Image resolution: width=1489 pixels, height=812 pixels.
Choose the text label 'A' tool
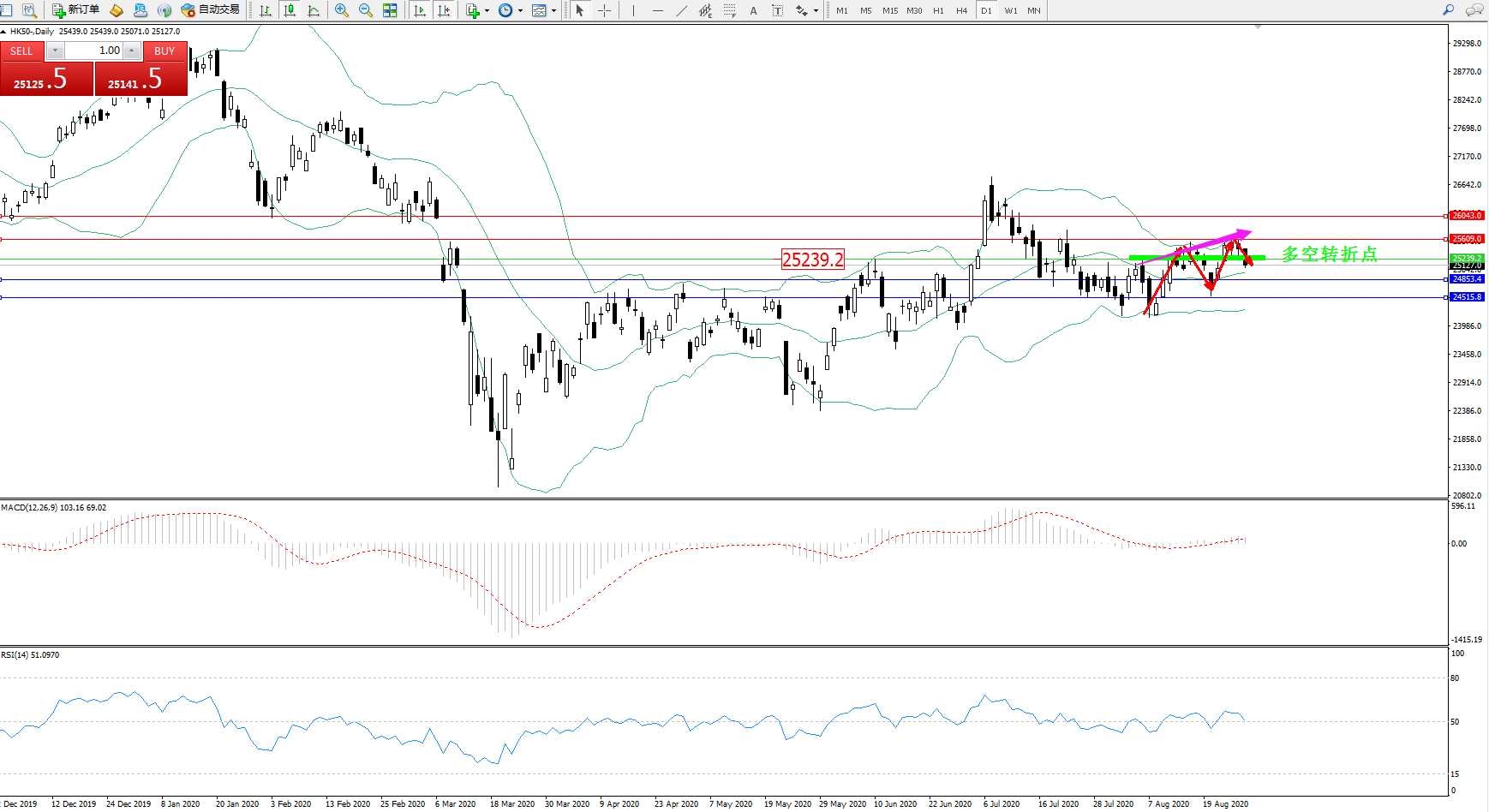(x=753, y=10)
